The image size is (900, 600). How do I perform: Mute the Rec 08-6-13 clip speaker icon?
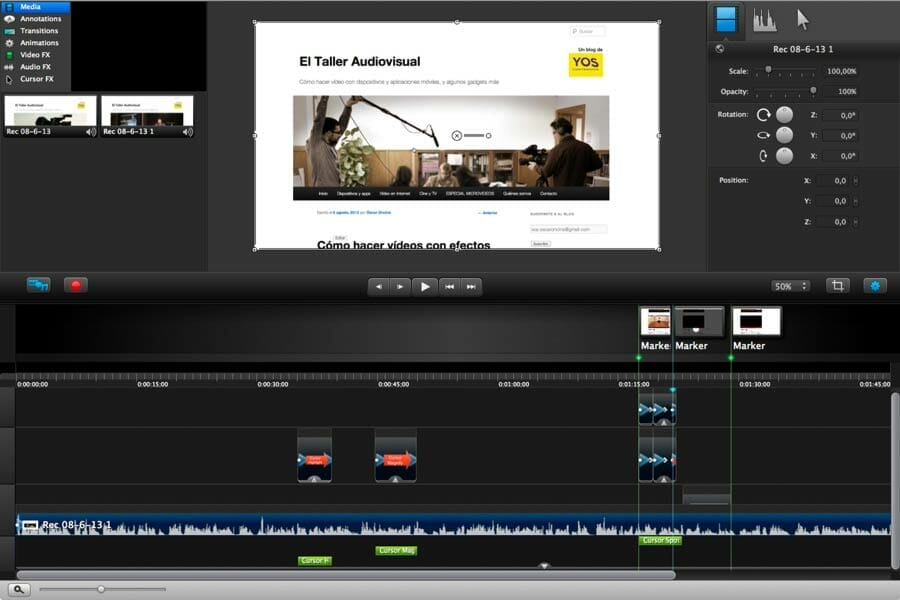pos(89,131)
